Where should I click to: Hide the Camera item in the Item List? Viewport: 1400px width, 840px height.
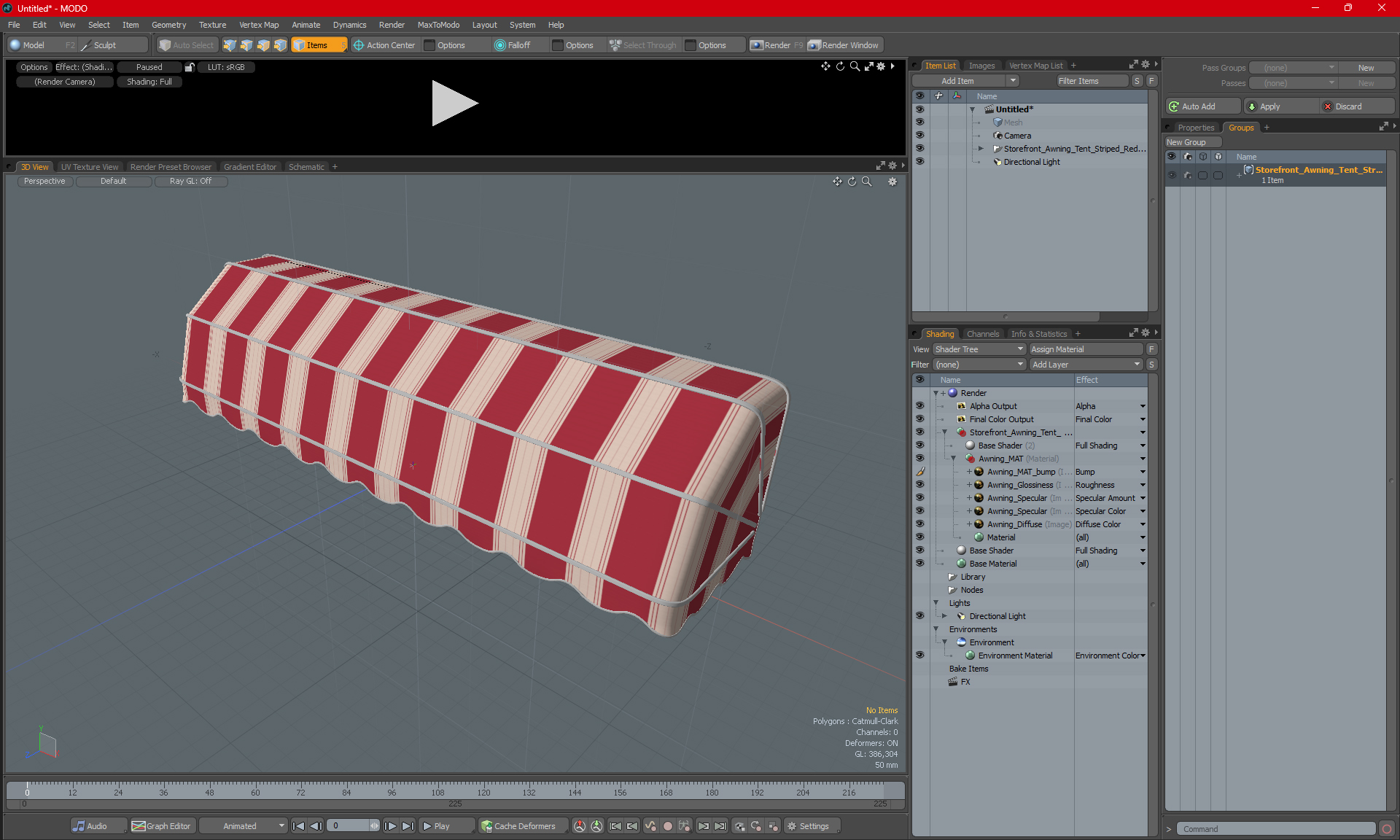[919, 136]
